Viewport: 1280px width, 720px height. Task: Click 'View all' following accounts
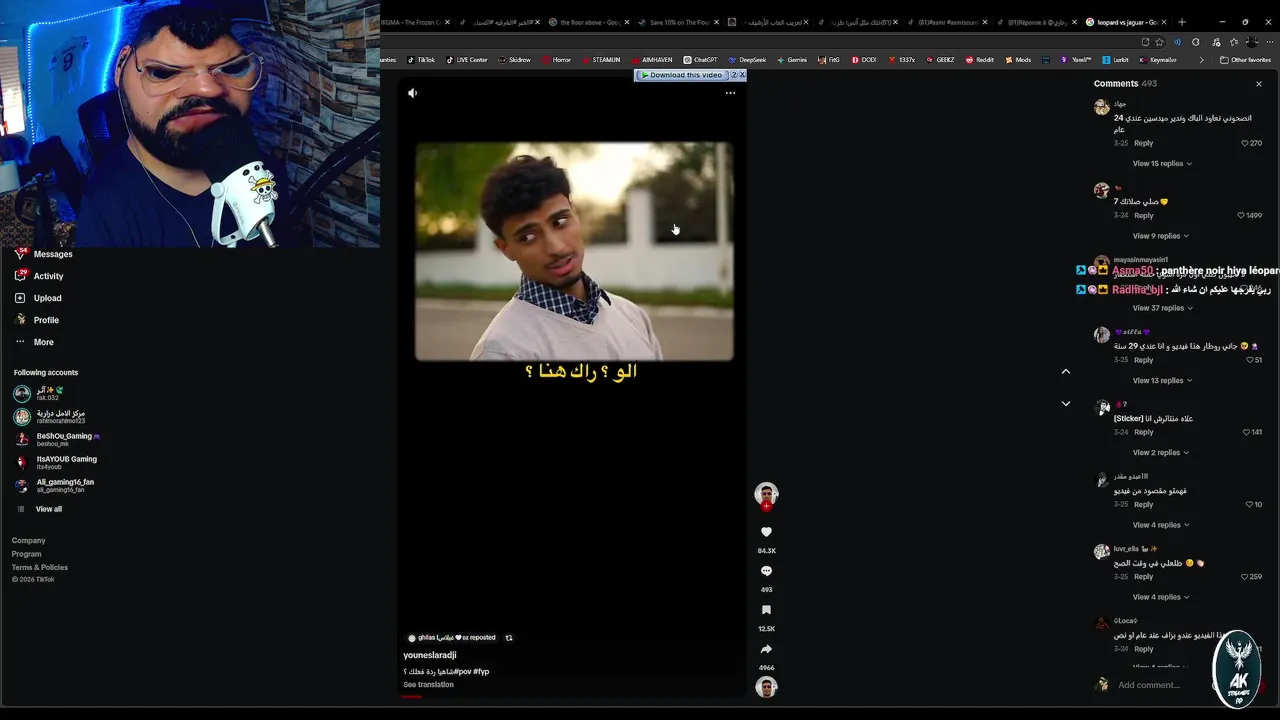click(40, 509)
